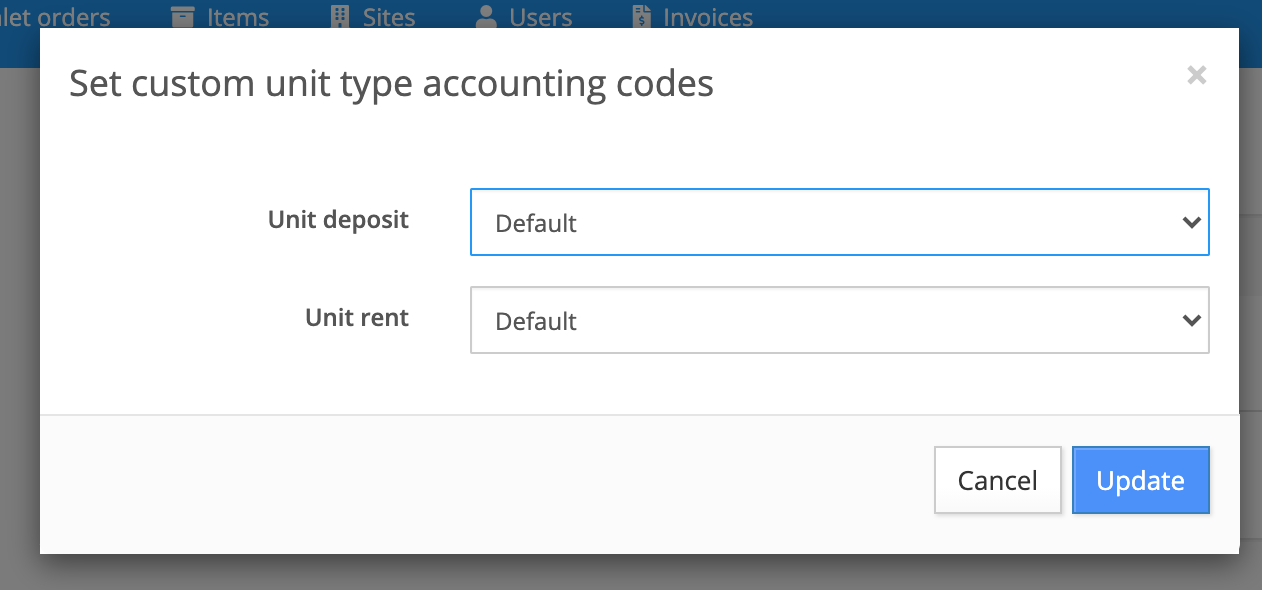Click the Unit rent label

click(357, 317)
